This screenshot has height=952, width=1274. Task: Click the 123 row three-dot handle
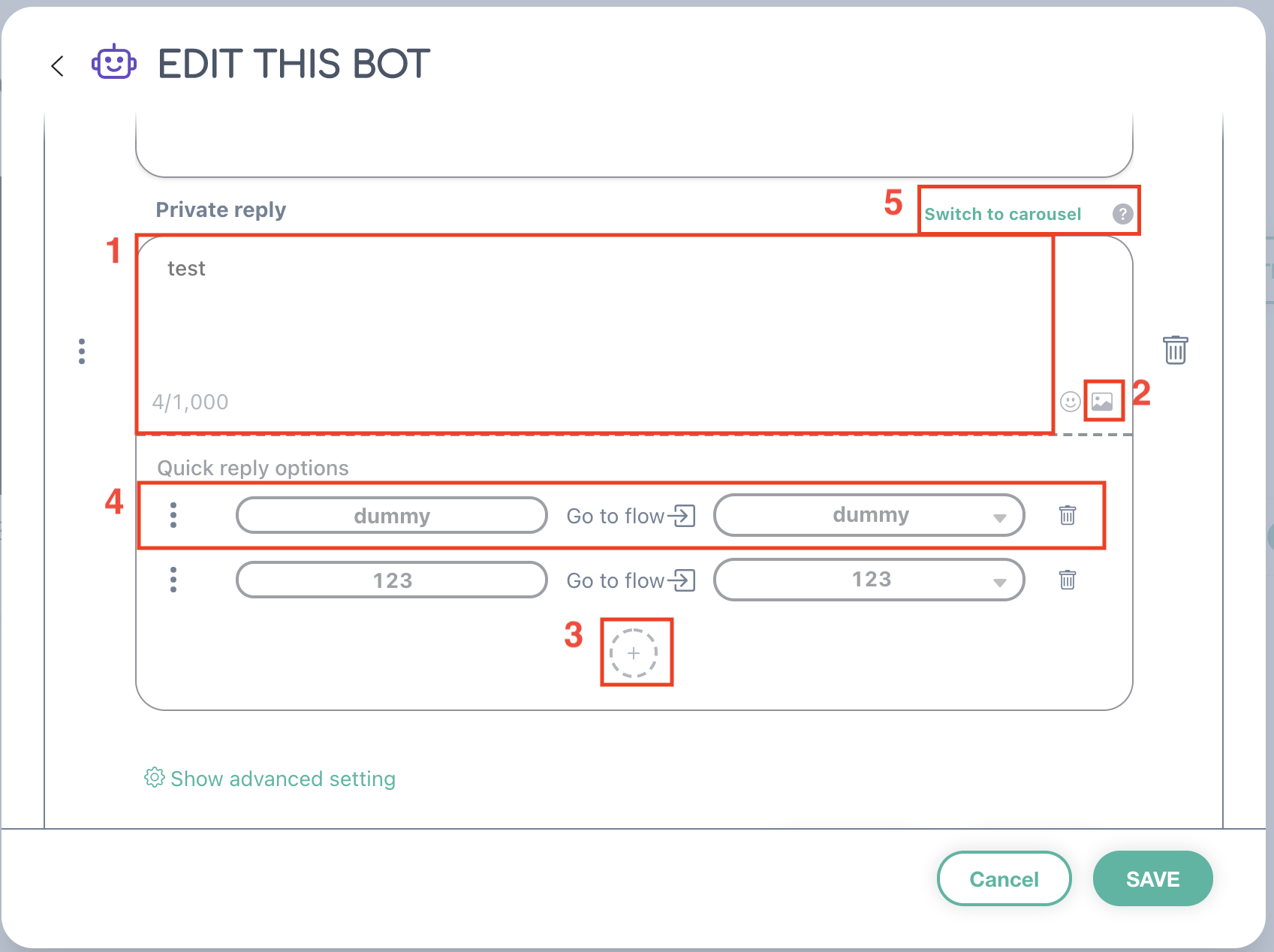pyautogui.click(x=173, y=580)
